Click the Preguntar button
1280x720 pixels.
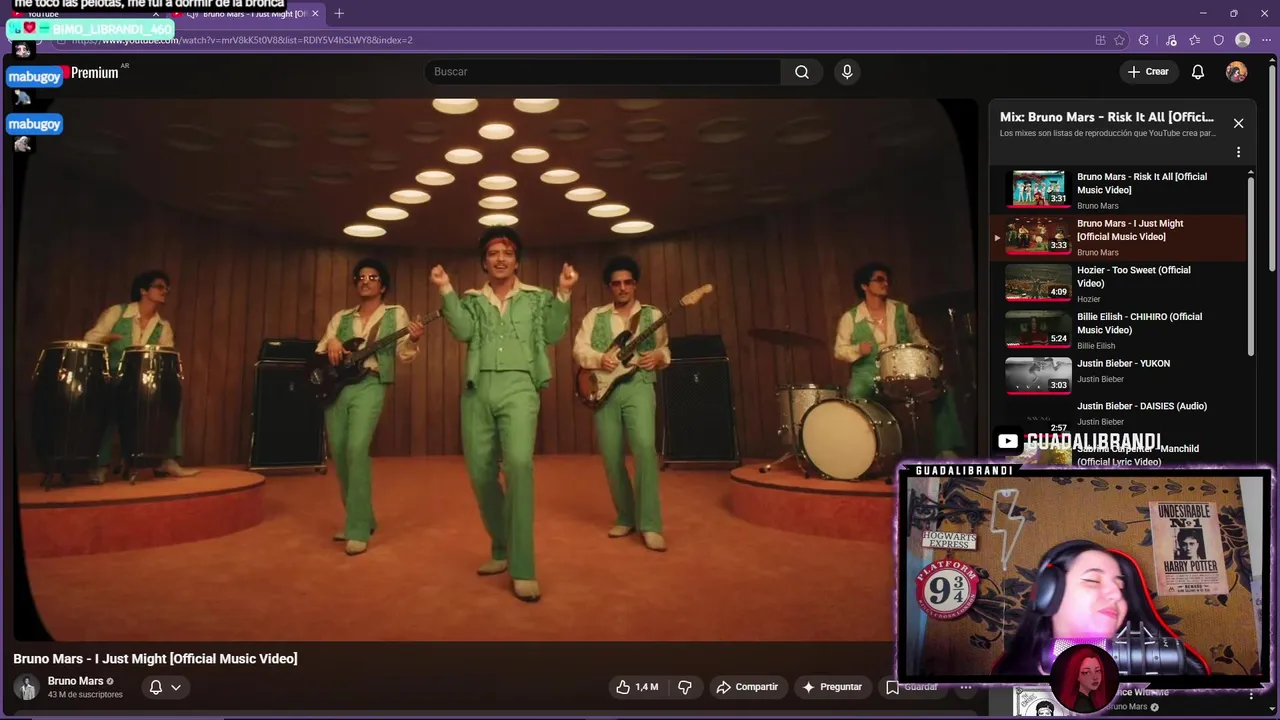tap(832, 687)
